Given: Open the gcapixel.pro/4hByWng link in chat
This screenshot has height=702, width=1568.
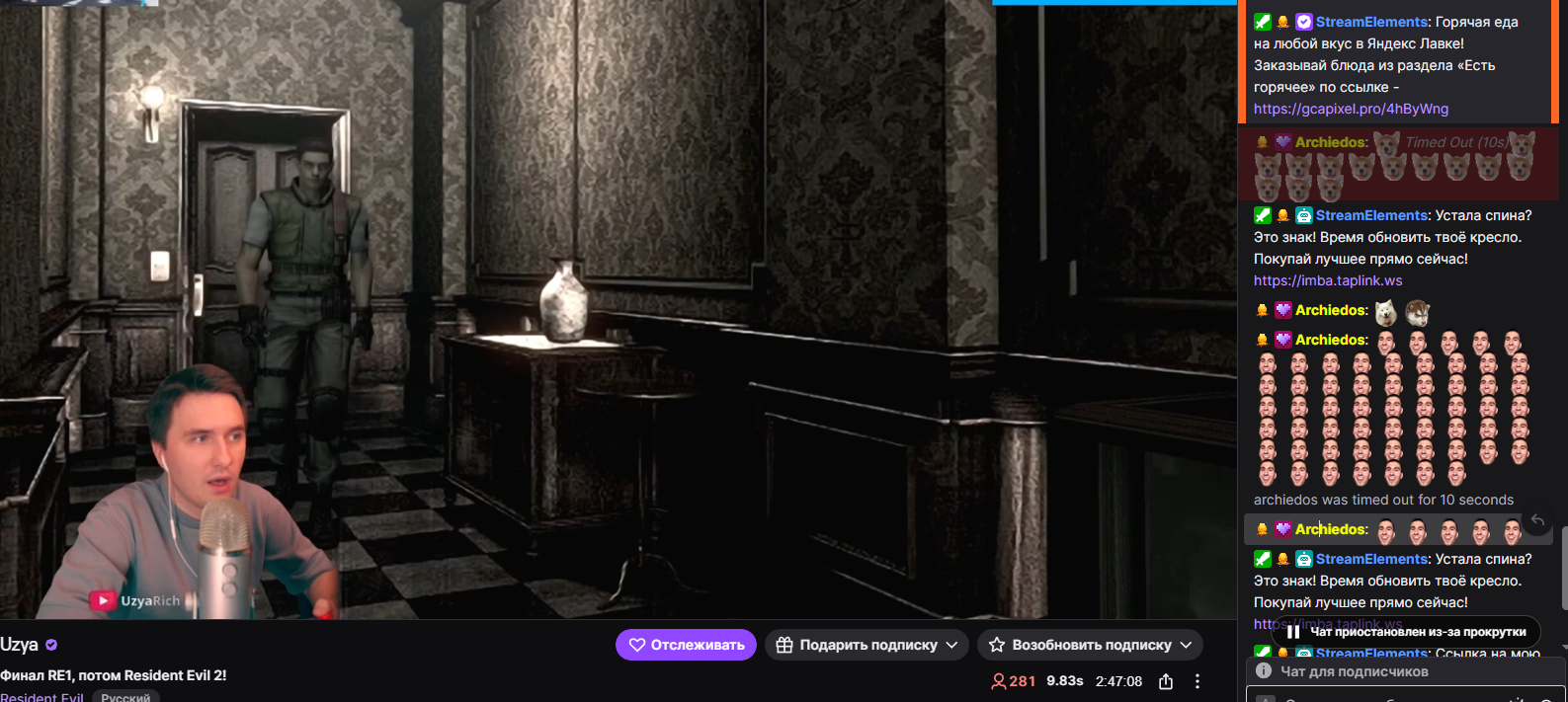Looking at the screenshot, I should coord(1351,109).
